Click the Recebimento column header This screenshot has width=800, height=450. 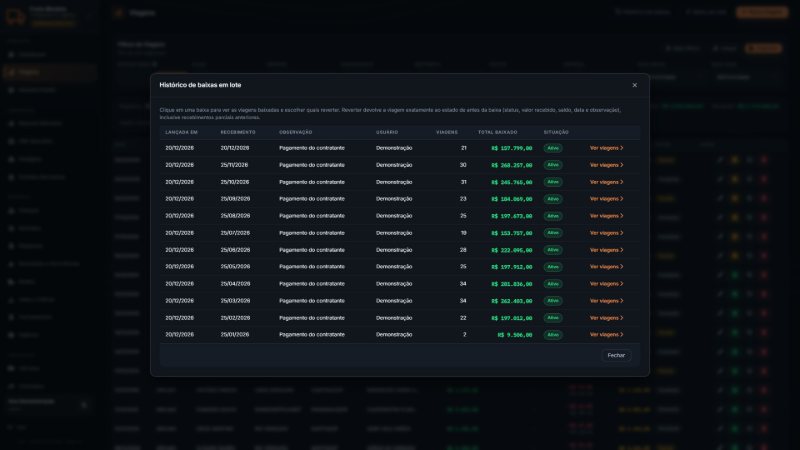[x=238, y=132]
